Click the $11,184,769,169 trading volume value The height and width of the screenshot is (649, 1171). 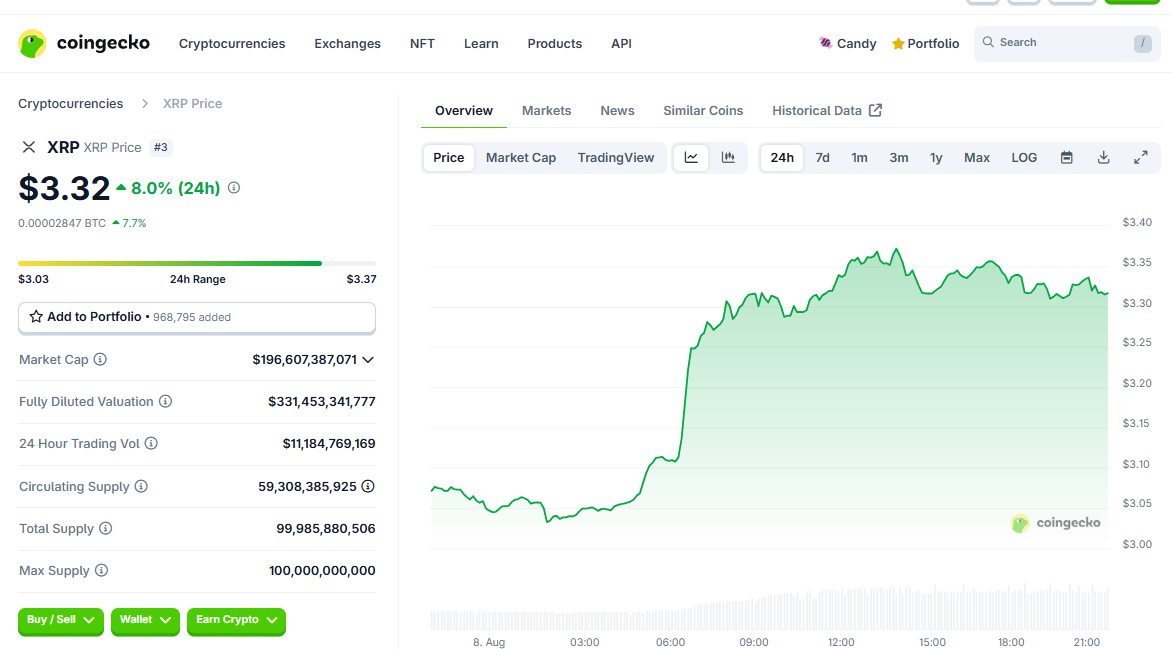pos(329,444)
